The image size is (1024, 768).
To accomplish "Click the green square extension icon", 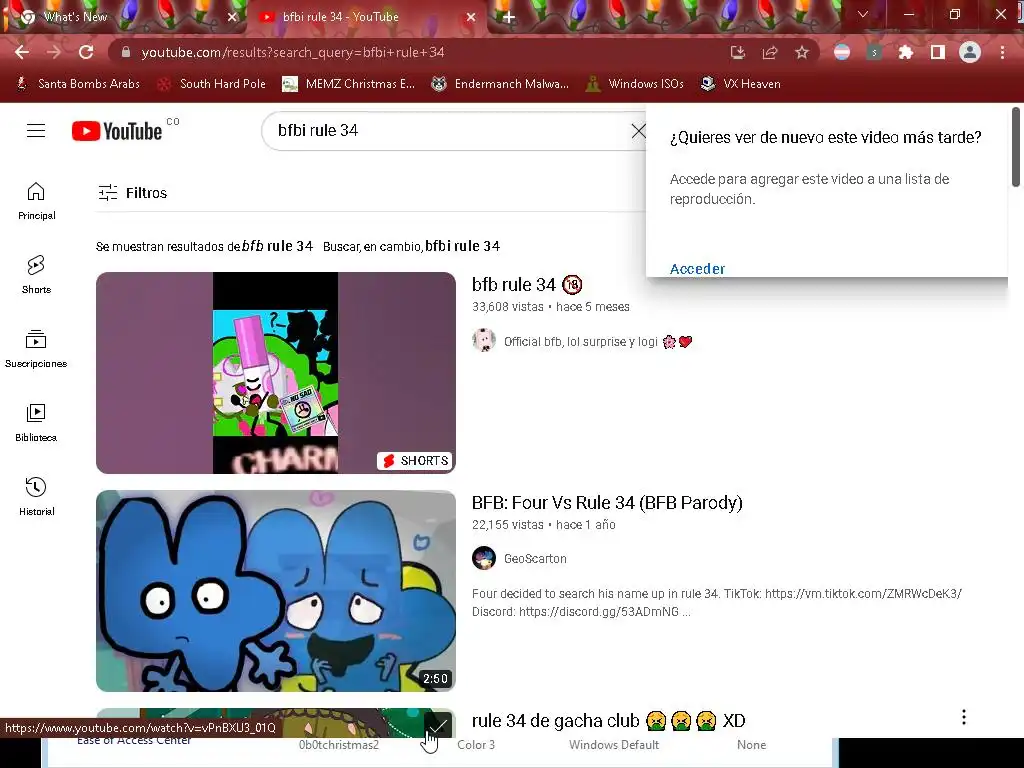I will pyautogui.click(x=874, y=52).
